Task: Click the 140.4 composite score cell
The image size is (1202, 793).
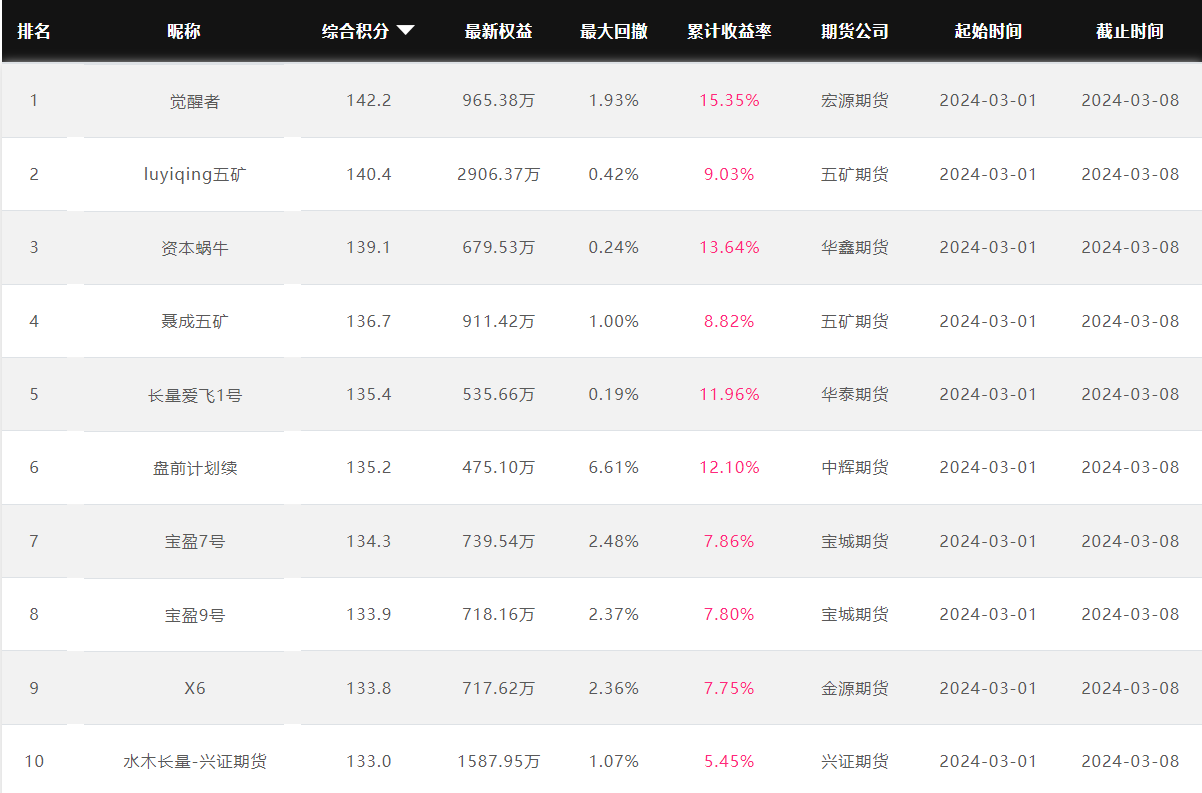Action: pos(369,174)
